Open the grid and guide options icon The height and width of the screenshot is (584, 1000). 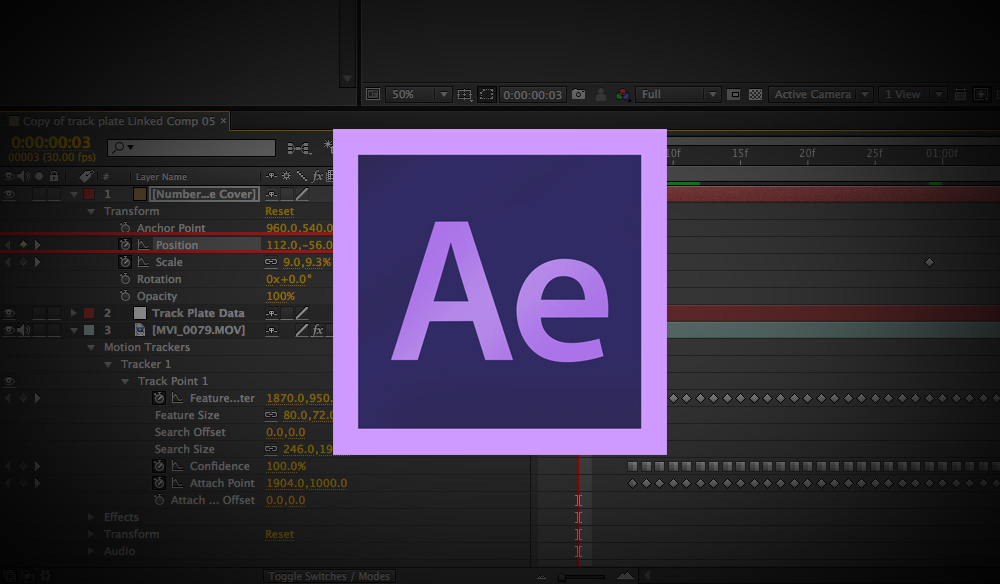tap(465, 94)
